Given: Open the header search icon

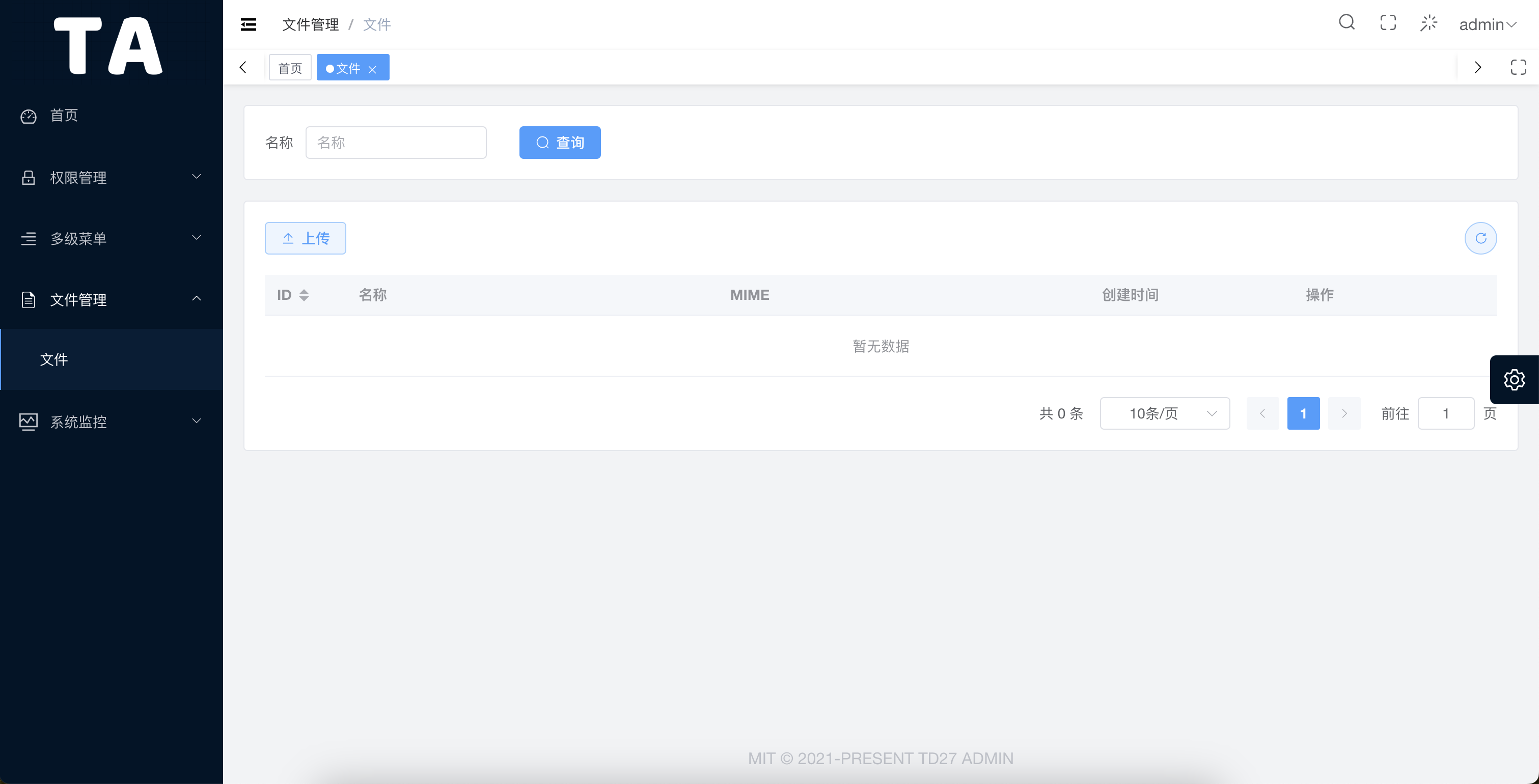Looking at the screenshot, I should point(1346,23).
